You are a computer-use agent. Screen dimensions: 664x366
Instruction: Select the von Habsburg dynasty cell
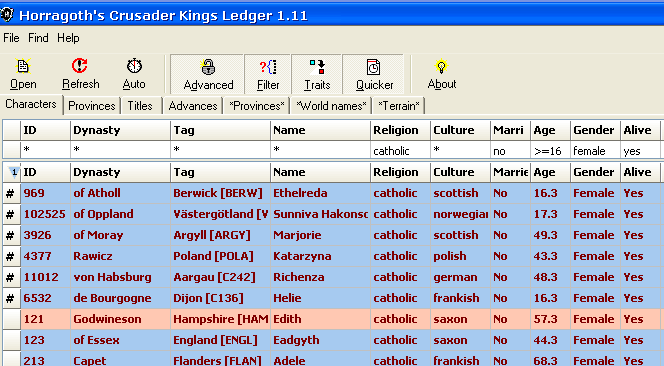tap(120, 277)
